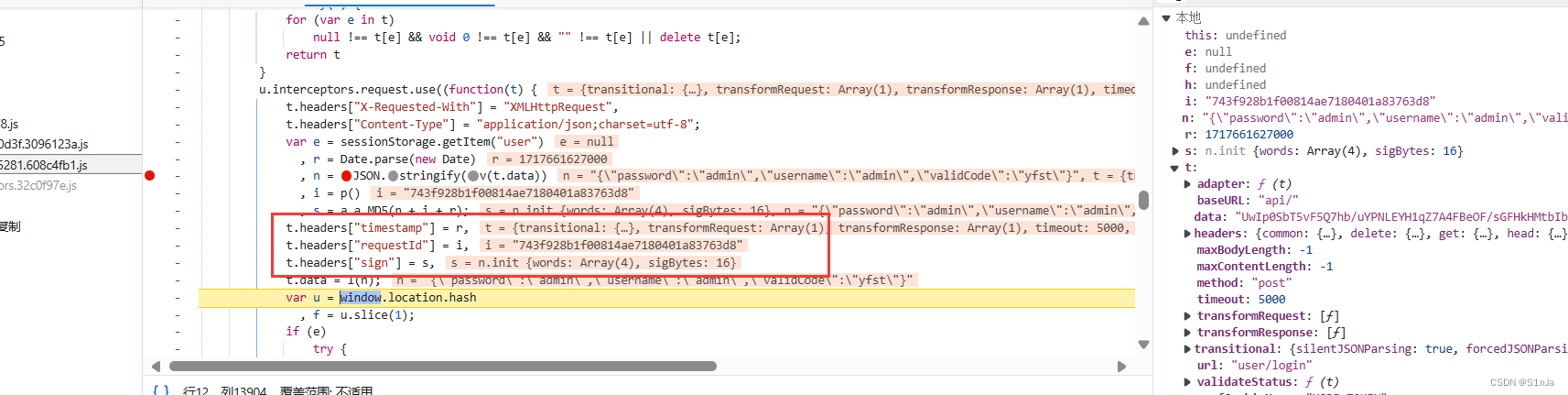The width and height of the screenshot is (1568, 395).
Task: Click the highlighted window token in code
Action: pos(361,298)
